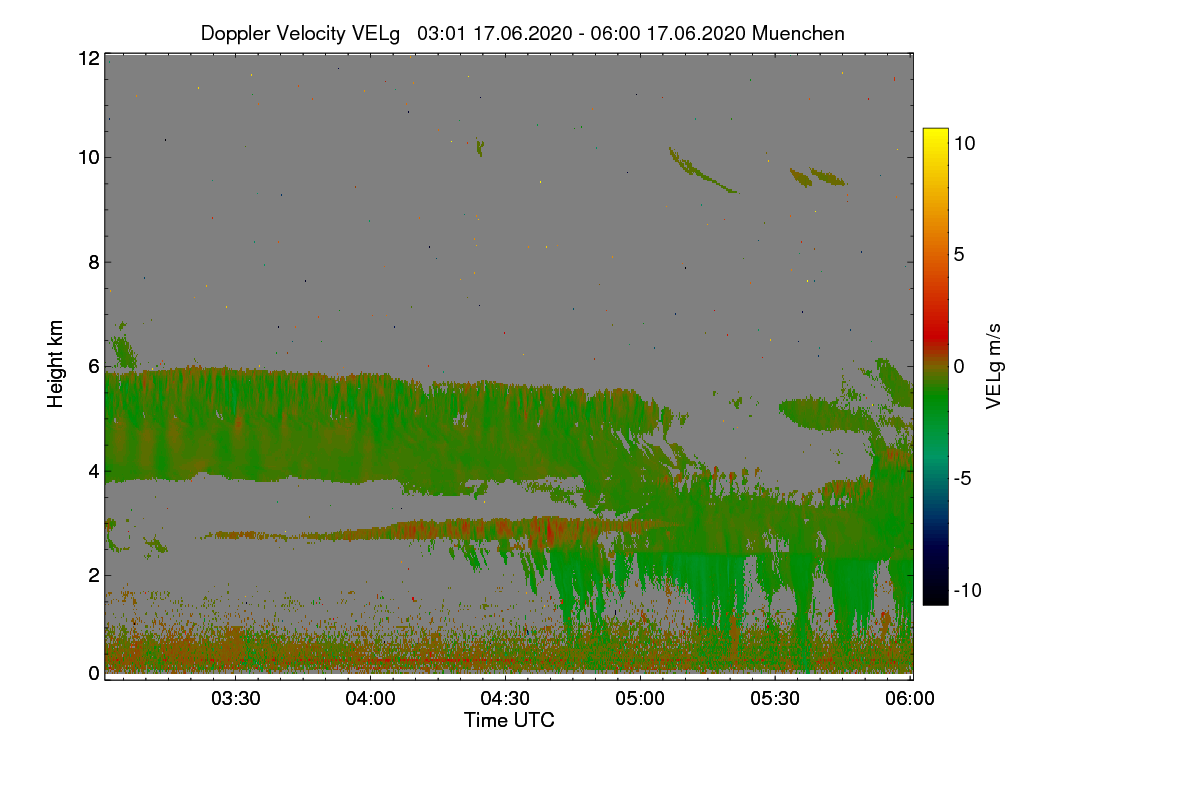Click the colorbar value '-10' at the bottom
Screen dimensions: 1200x800
pos(967,590)
